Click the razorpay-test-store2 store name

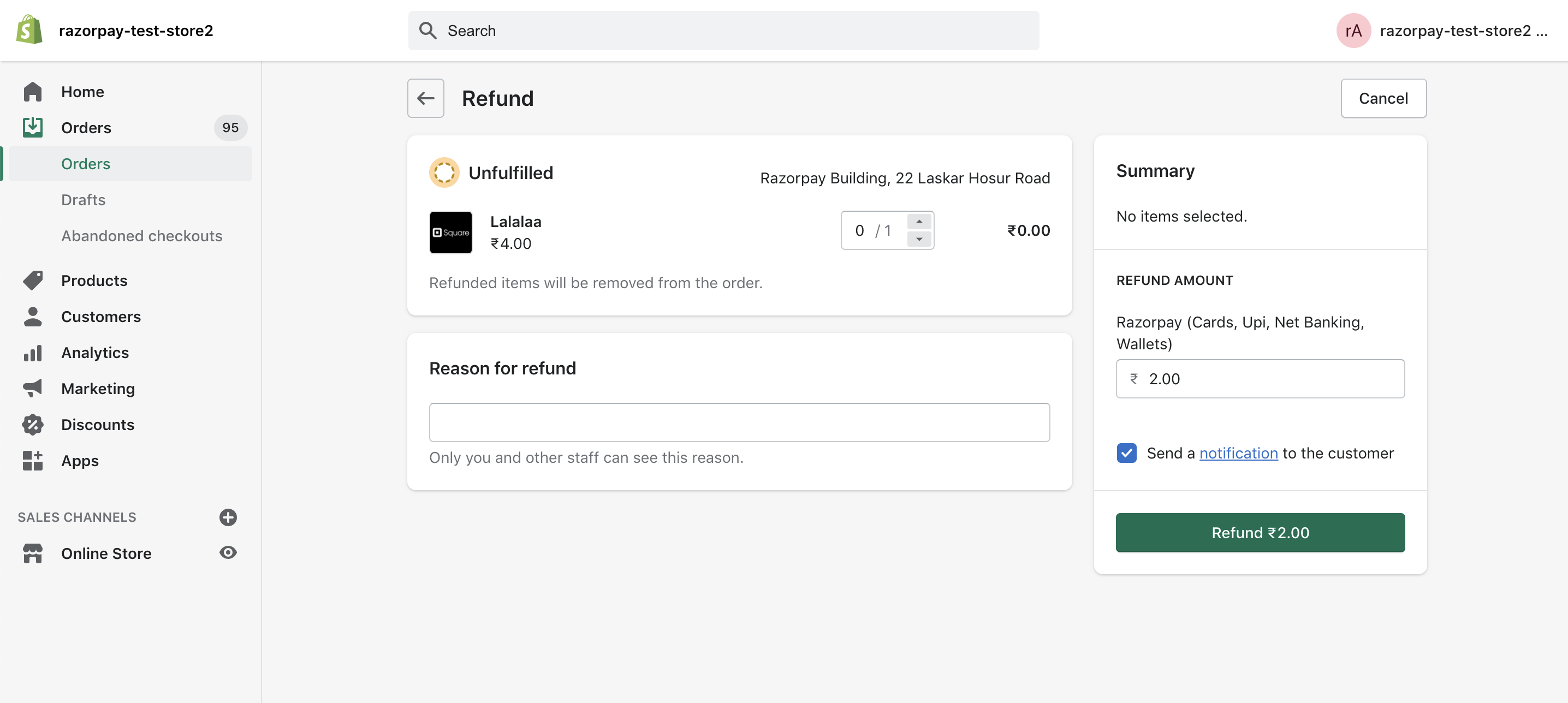136,31
